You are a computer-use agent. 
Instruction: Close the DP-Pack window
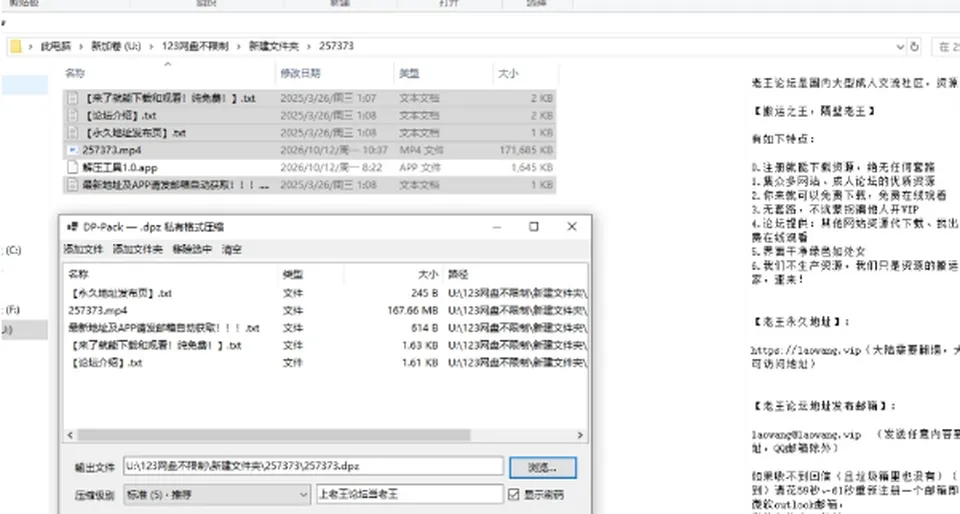[572, 227]
